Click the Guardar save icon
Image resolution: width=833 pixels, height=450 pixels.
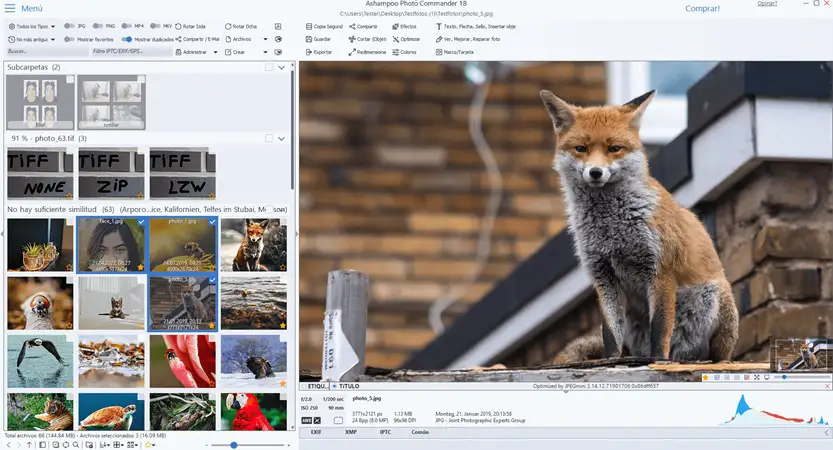[x=309, y=39]
